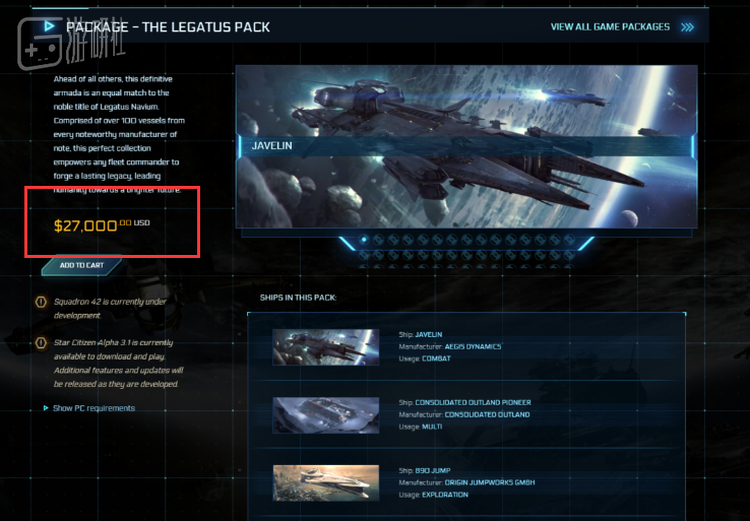
Task: Open the Javelin ship name link in list
Action: tap(429, 334)
